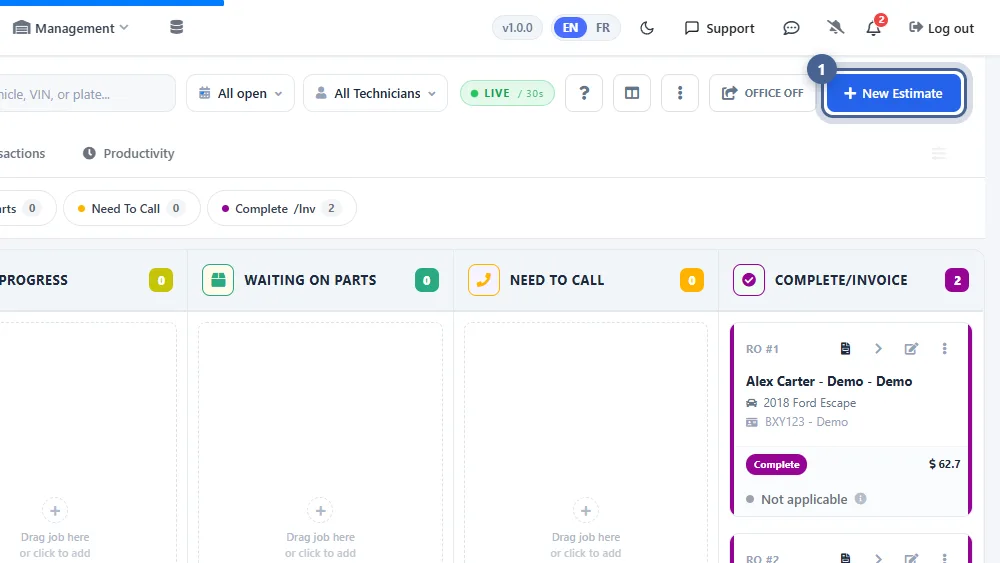Viewport: 1000px width, 563px height.
Task: Expand the All Technicians filter
Action: pyautogui.click(x=376, y=93)
